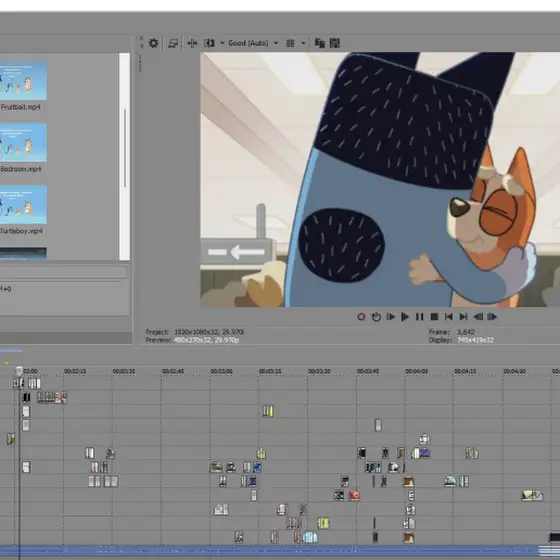Click ruler at 00:02:15 mark
Screen dimensions: 560x560
(75, 371)
